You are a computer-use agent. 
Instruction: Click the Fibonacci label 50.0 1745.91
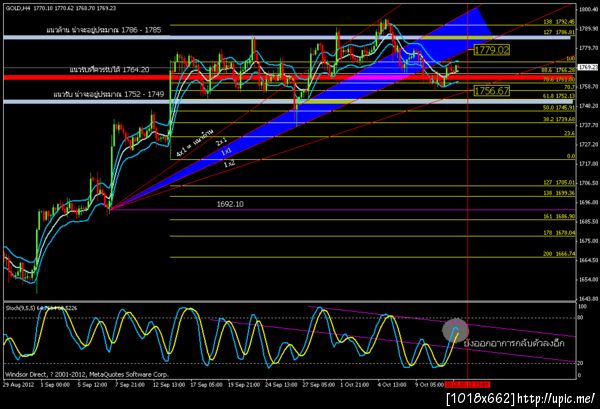pyautogui.click(x=558, y=108)
